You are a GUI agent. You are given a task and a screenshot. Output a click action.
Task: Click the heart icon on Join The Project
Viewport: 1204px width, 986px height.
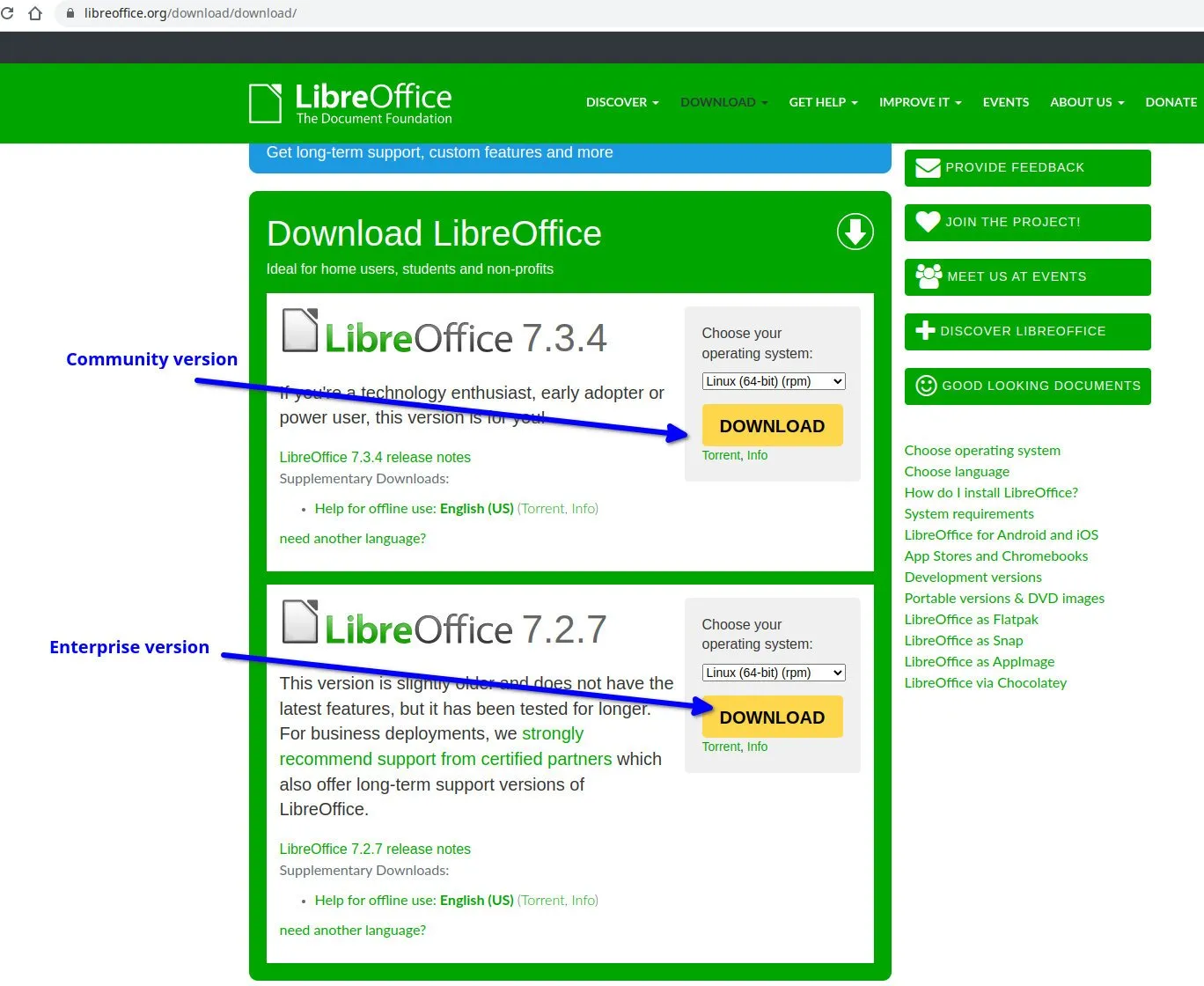tap(927, 222)
